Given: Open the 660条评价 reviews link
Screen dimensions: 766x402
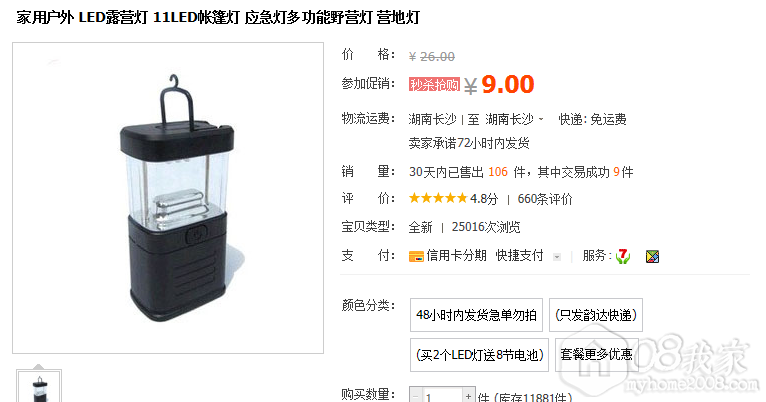Looking at the screenshot, I should click(545, 199).
